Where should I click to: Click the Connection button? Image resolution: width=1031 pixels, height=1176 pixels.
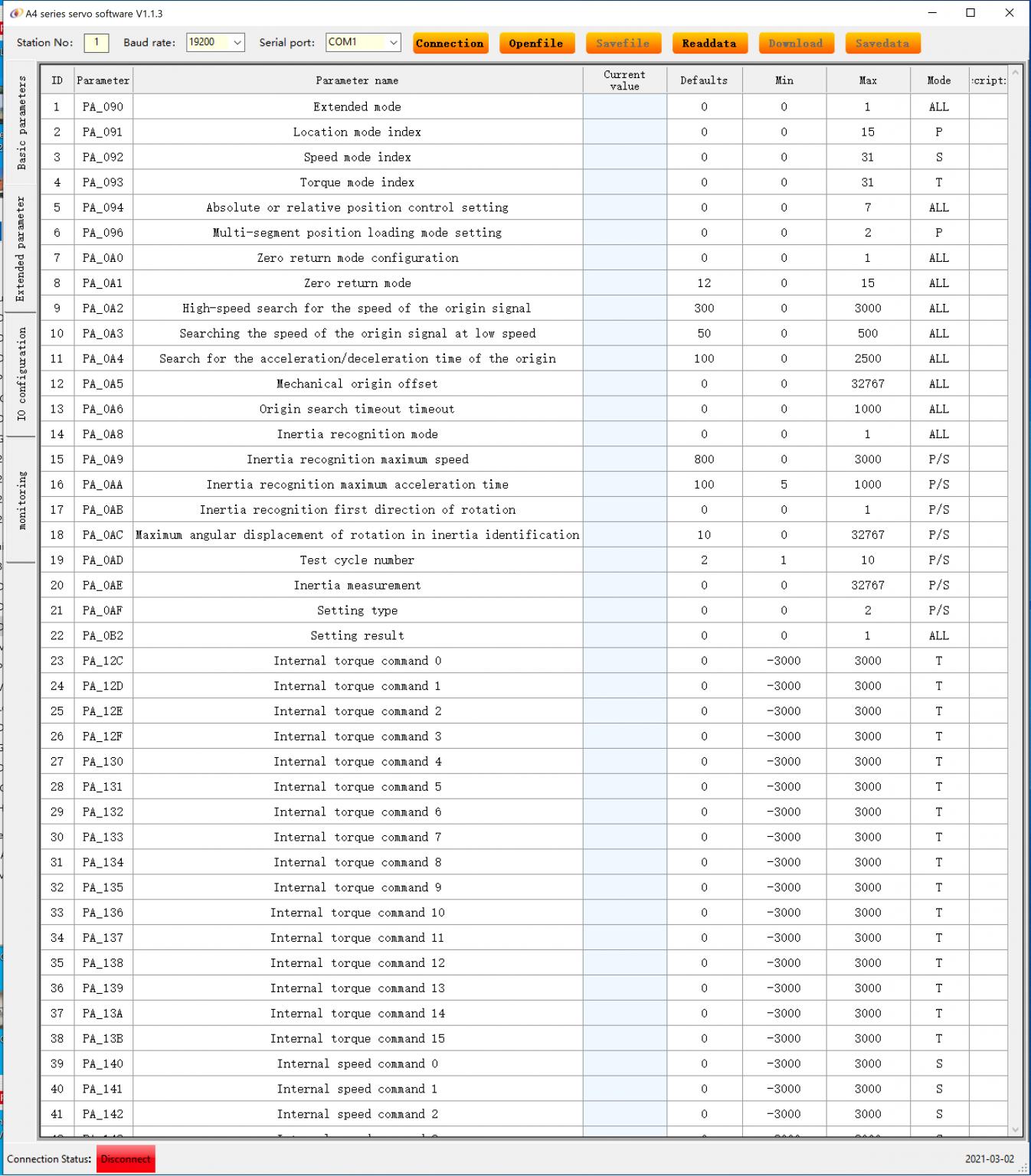pos(450,44)
